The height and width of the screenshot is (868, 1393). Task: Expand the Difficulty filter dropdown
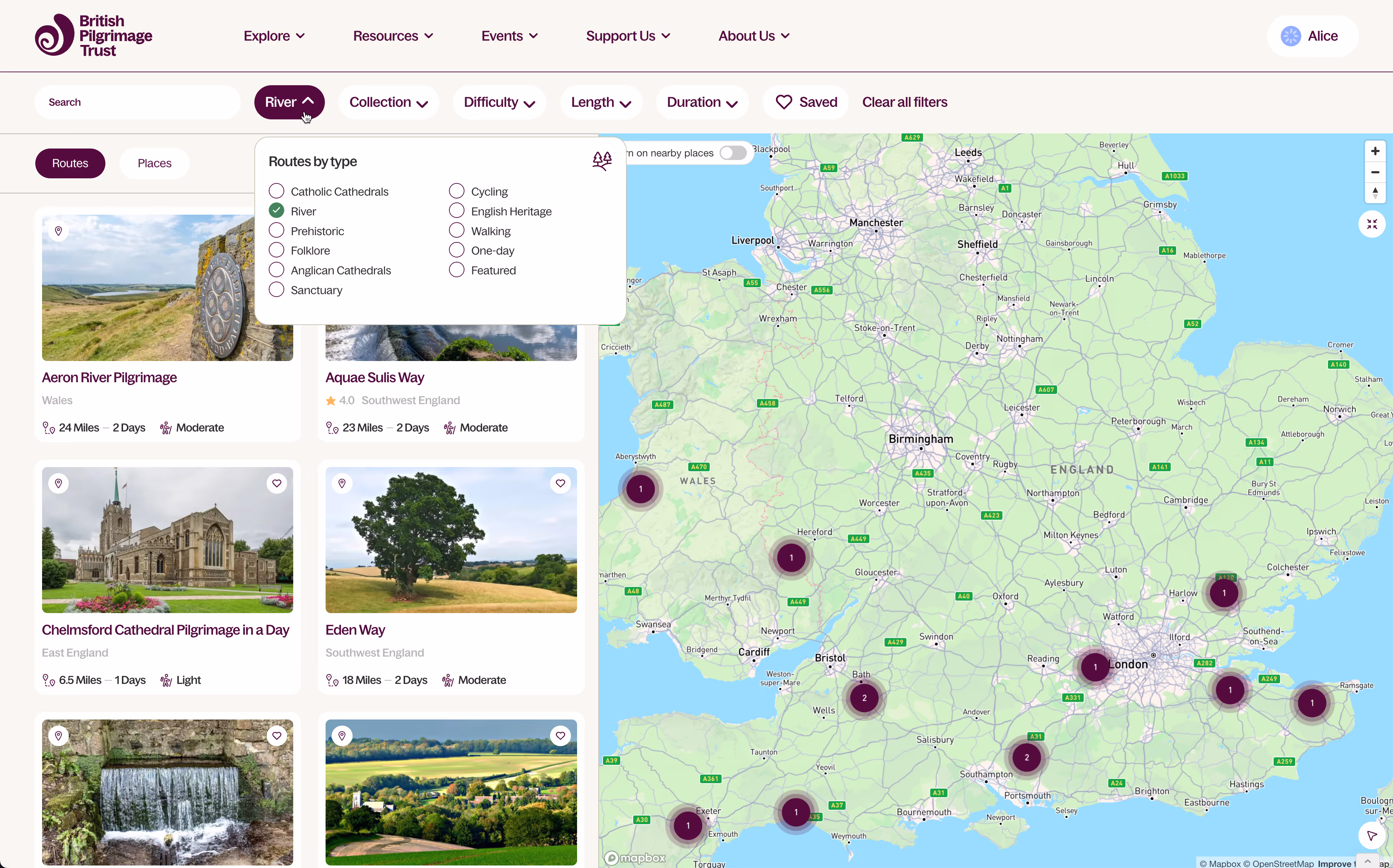pyautogui.click(x=499, y=102)
